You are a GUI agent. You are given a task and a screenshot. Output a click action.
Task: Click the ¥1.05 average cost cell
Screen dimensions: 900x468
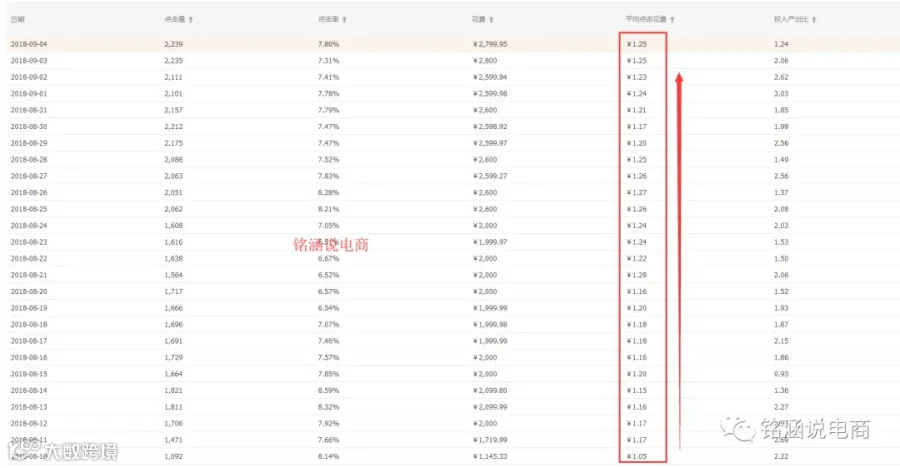637,457
